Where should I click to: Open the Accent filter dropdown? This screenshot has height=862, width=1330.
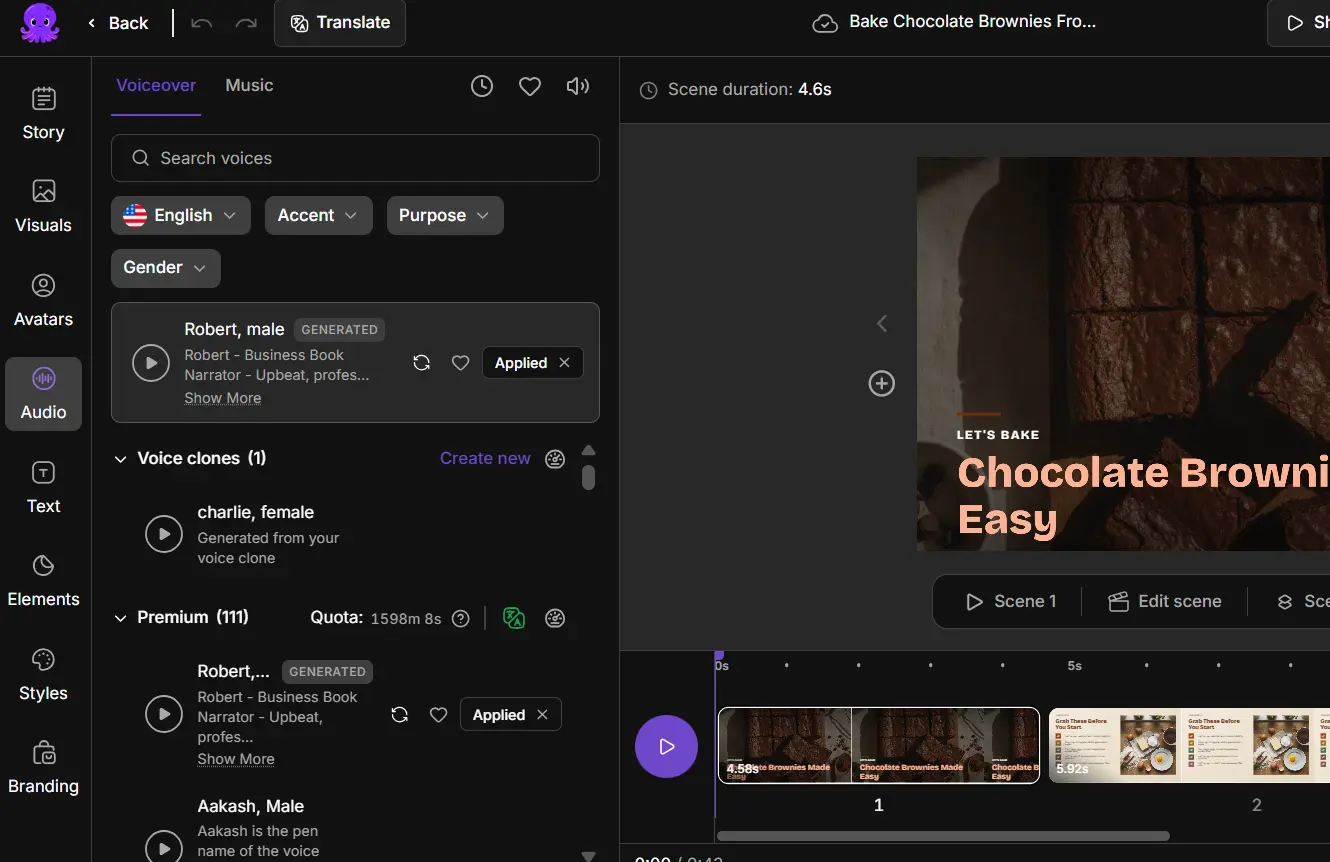[319, 215]
